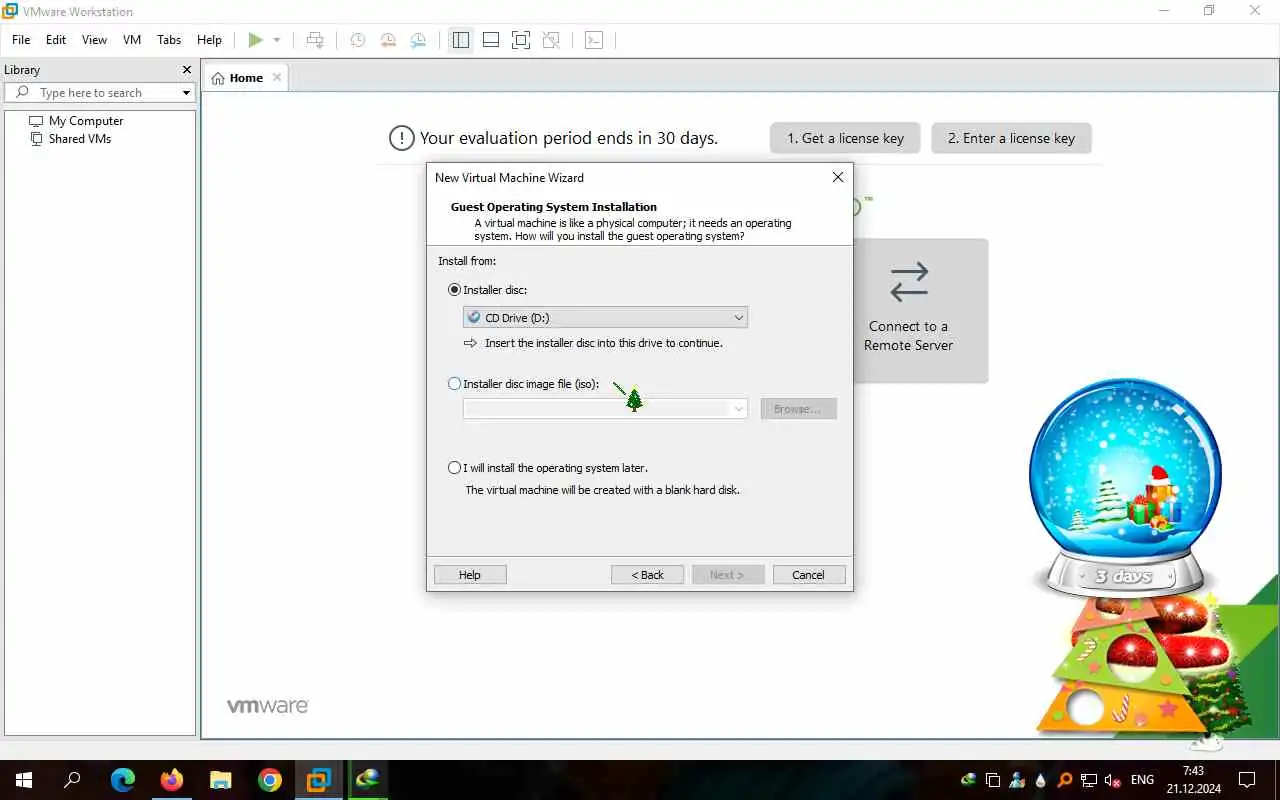Click the ISO image path combo box
The height and width of the screenshot is (800, 1280).
pos(605,409)
